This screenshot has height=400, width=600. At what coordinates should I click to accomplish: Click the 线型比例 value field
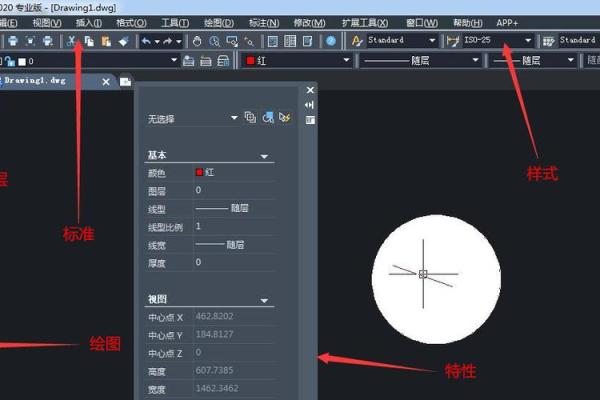click(x=234, y=227)
